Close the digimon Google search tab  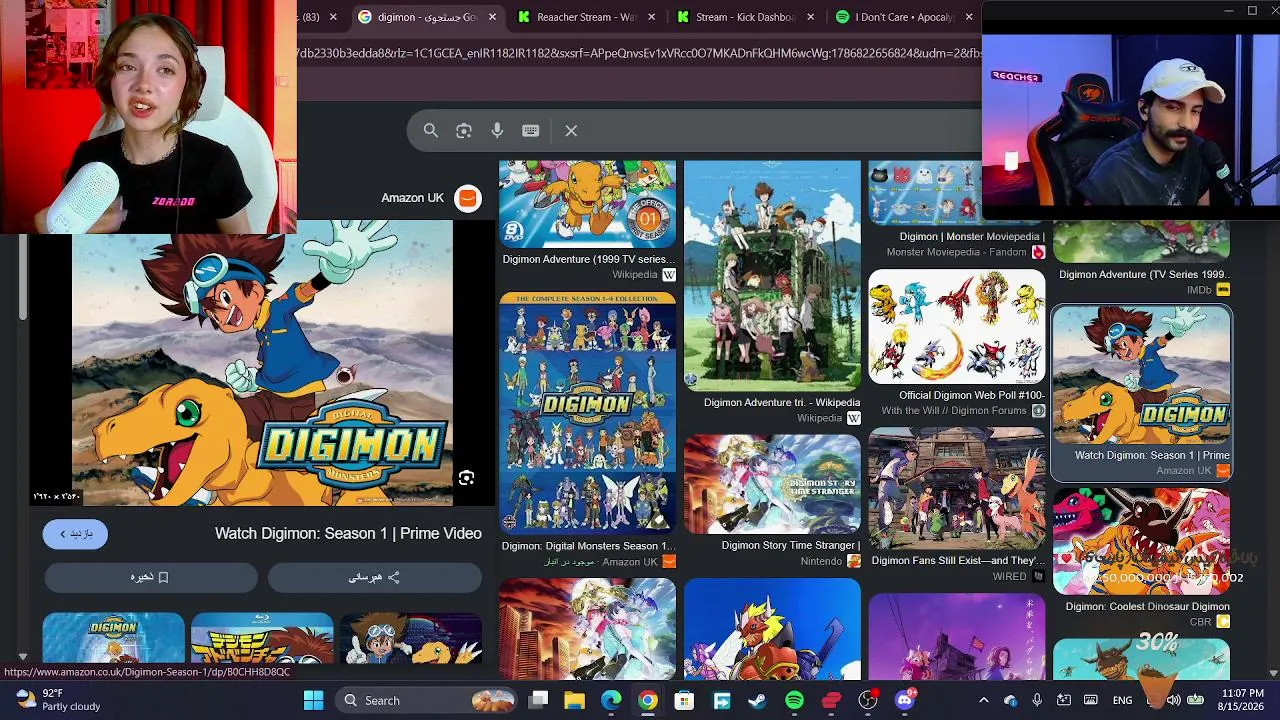491,17
